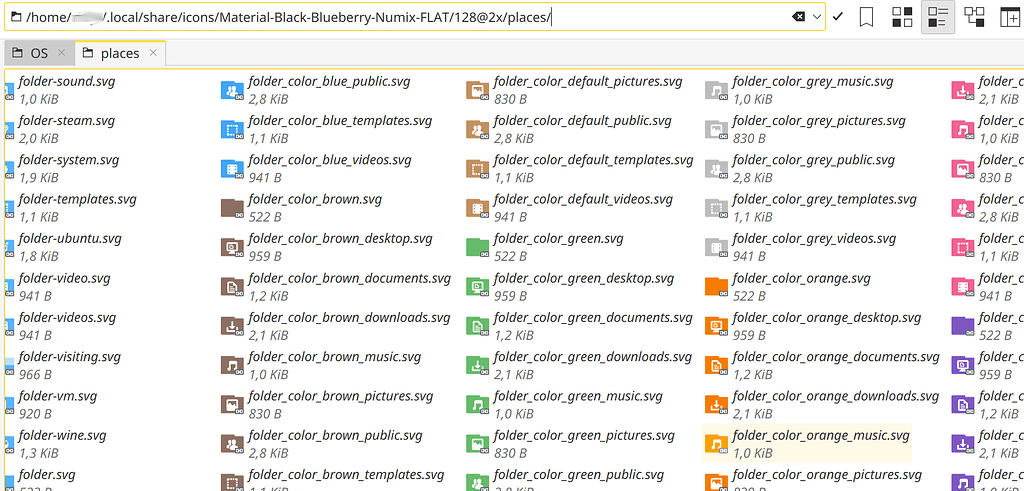Select folder_color_orange.svg file icon
1024x491 pixels.
[x=715, y=286]
